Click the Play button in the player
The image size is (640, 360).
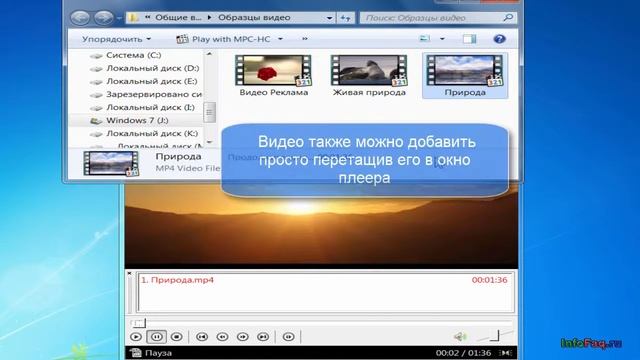(136, 337)
